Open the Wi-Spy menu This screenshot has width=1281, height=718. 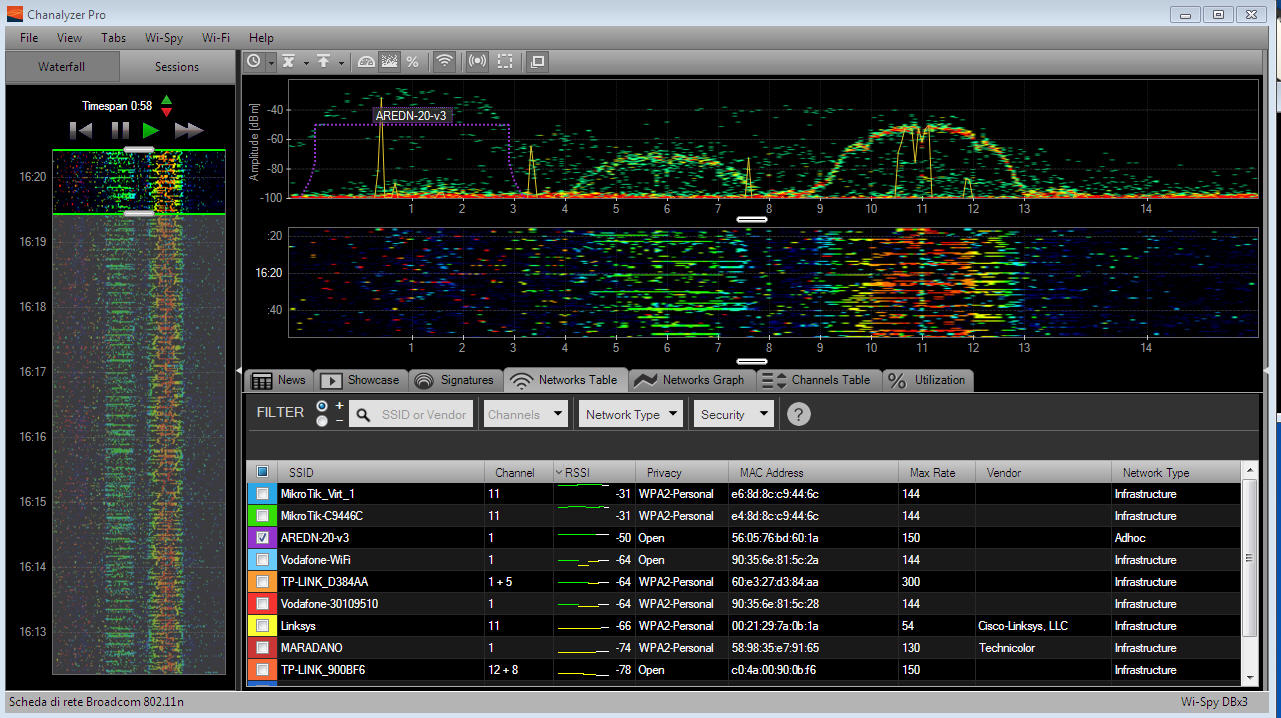click(164, 38)
